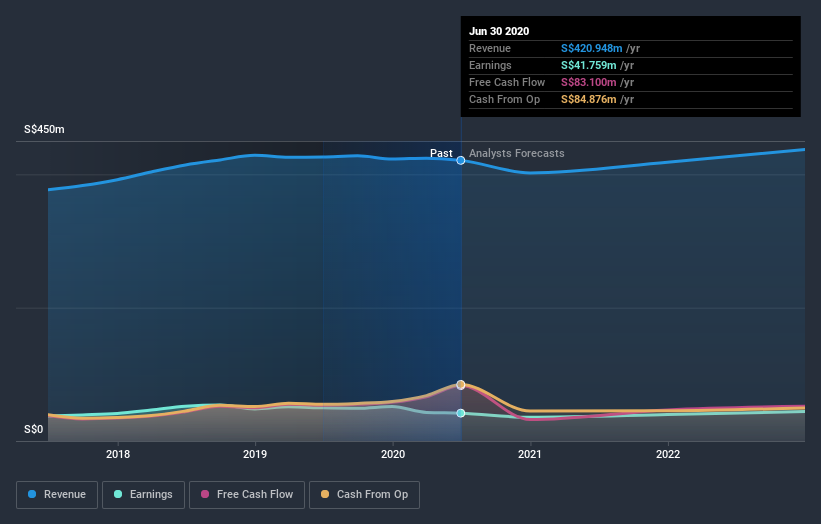Toggle the Free Cash Flow legend button
The width and height of the screenshot is (821, 524).
[247, 495]
